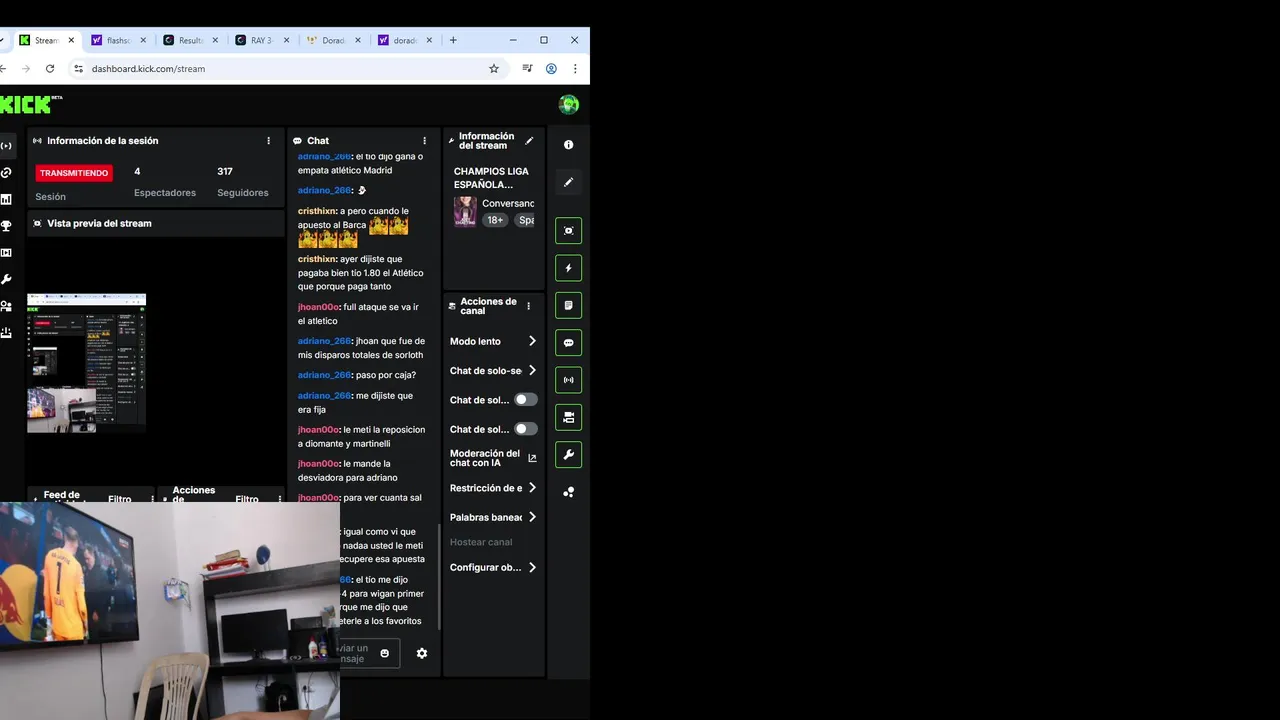Expand Chat de solo-se... option
Screen dimensions: 1280x720
[x=493, y=370]
